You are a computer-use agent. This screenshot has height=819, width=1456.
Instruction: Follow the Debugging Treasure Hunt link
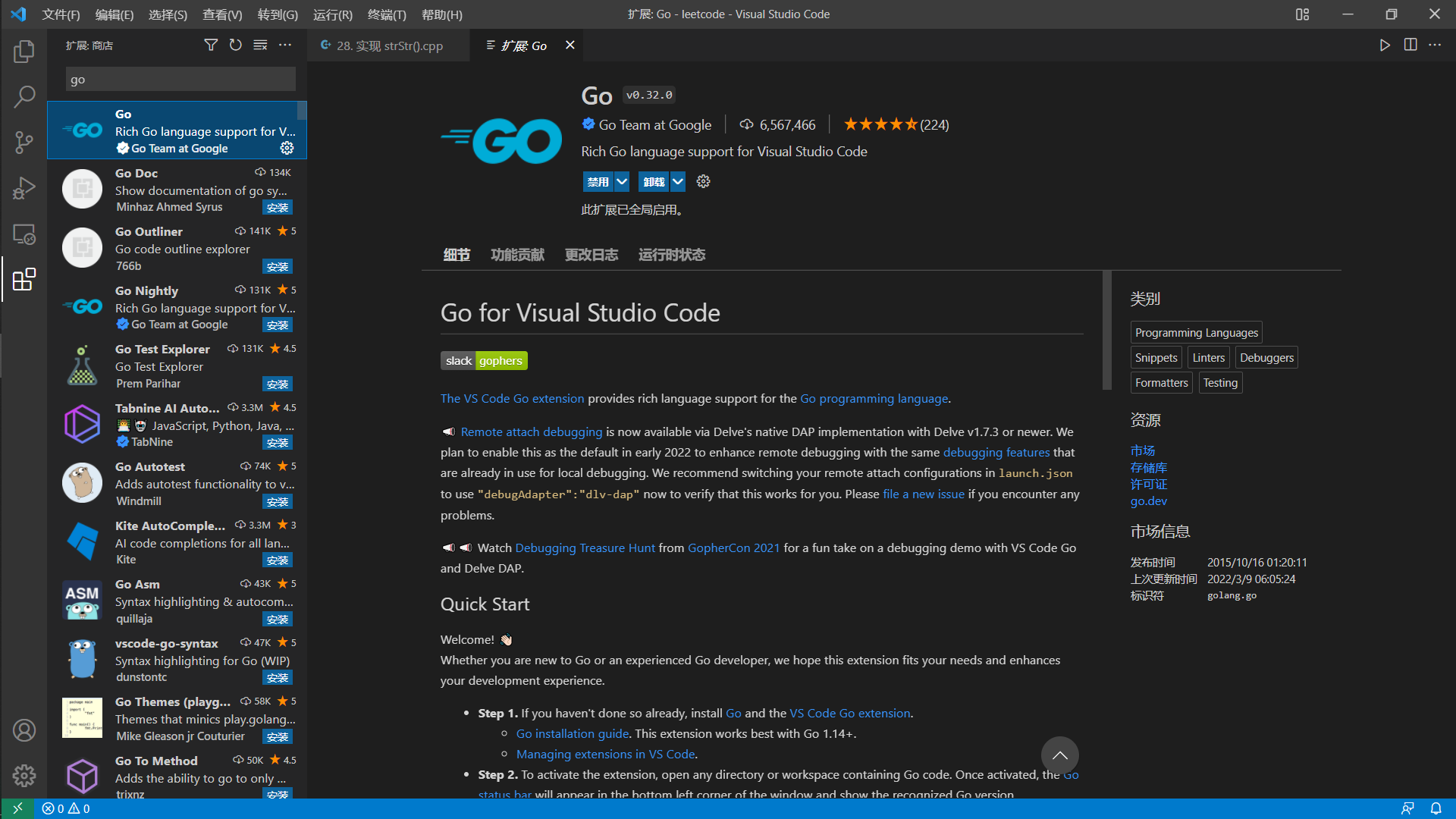click(x=585, y=548)
